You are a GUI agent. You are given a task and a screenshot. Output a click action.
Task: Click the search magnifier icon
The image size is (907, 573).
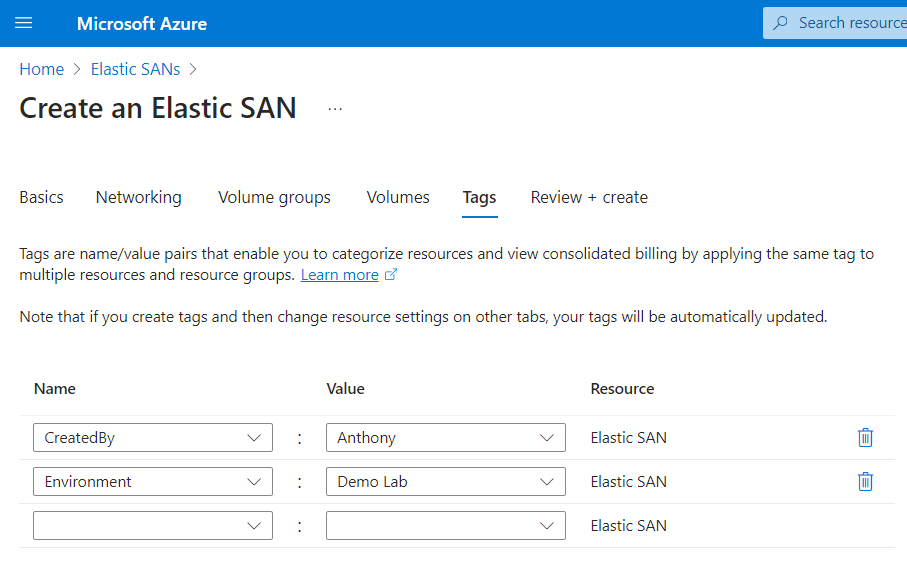[780, 23]
